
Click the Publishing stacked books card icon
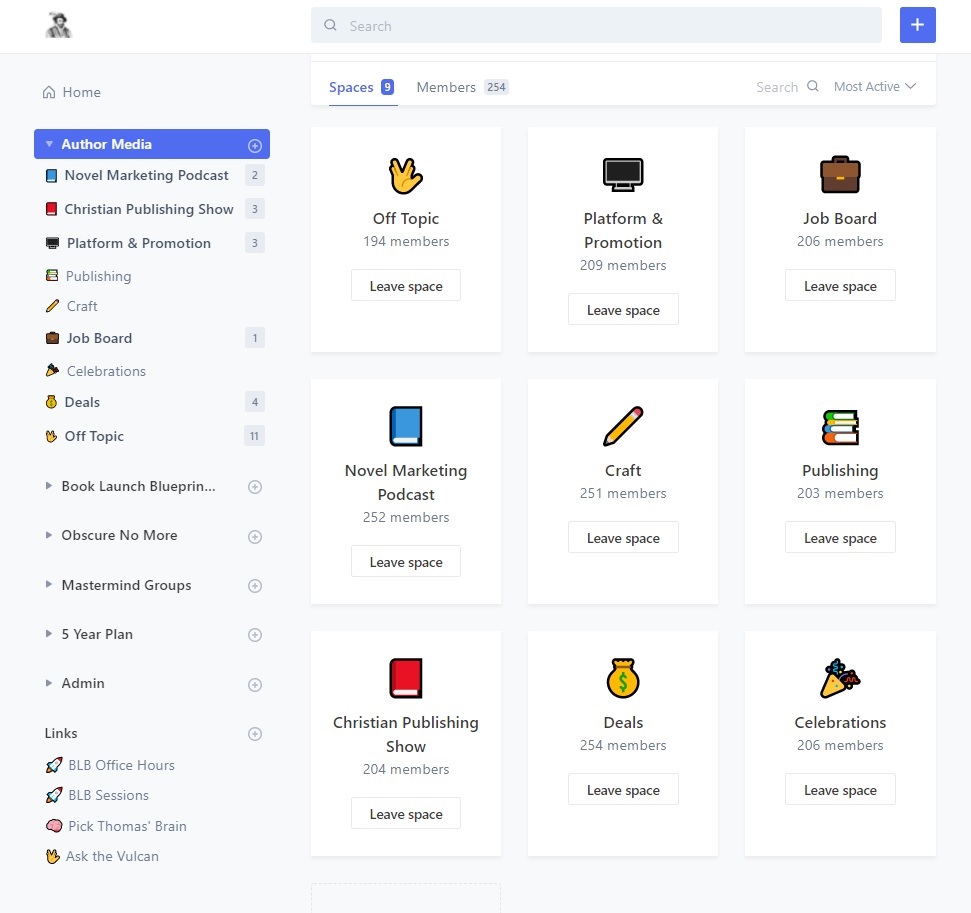coord(840,427)
